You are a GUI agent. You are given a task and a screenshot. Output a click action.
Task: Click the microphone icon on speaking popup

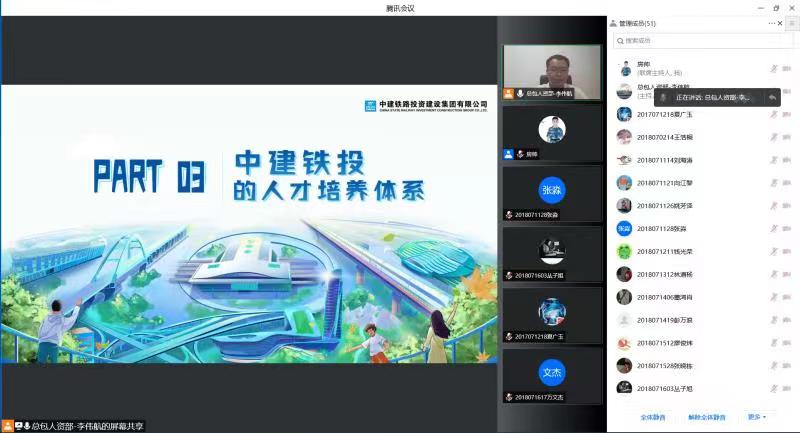(x=664, y=97)
